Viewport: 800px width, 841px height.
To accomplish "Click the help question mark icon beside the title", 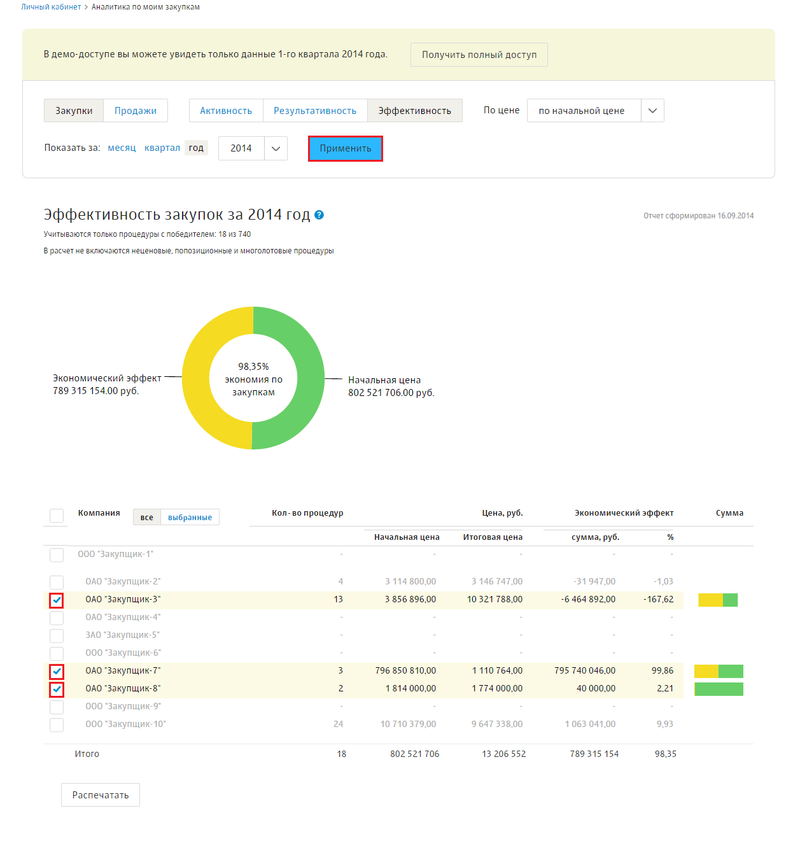I will 319,215.
